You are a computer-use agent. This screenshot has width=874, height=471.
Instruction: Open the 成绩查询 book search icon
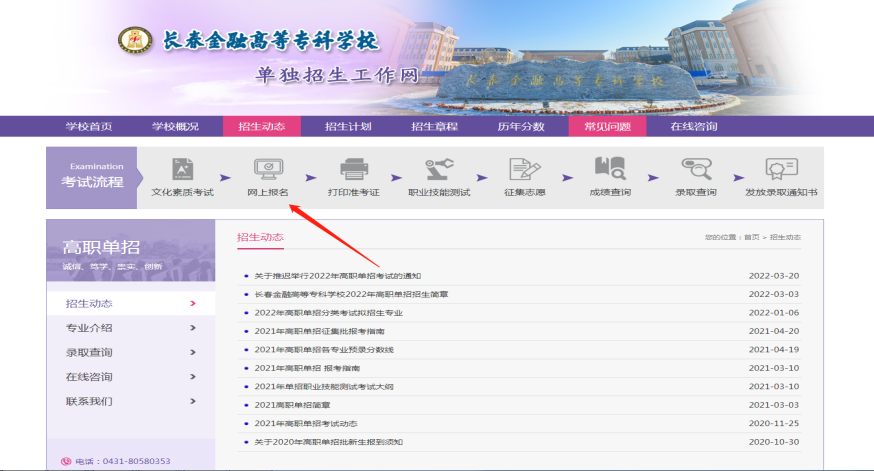tap(610, 168)
